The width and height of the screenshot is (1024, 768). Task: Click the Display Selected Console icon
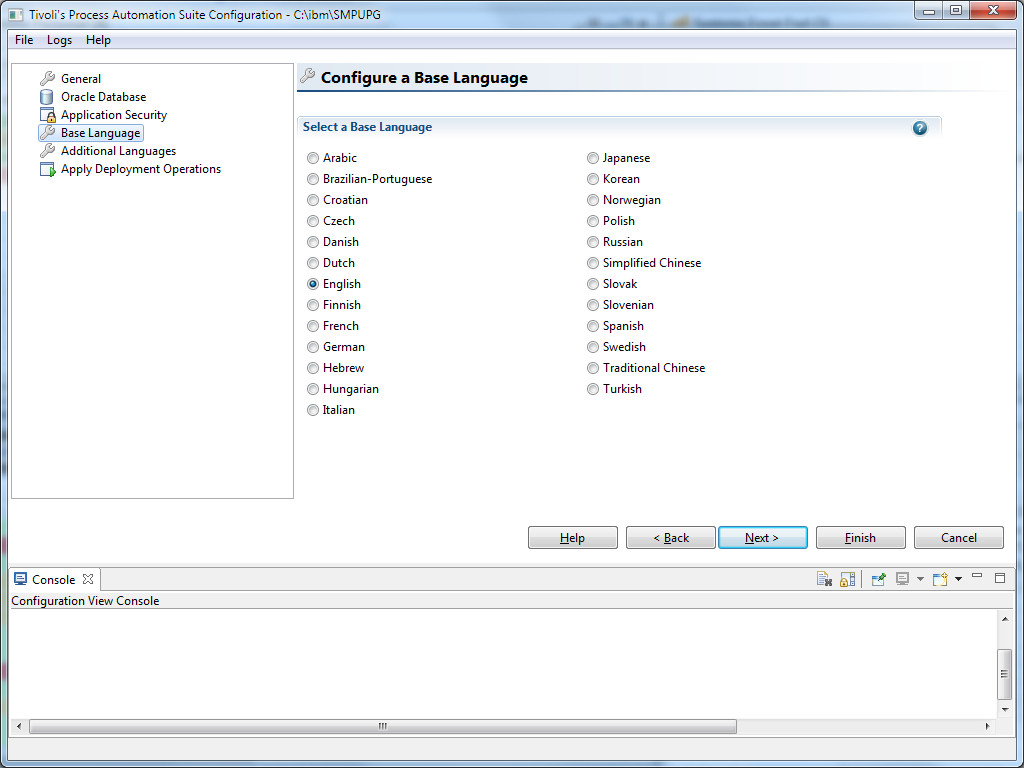[x=903, y=579]
